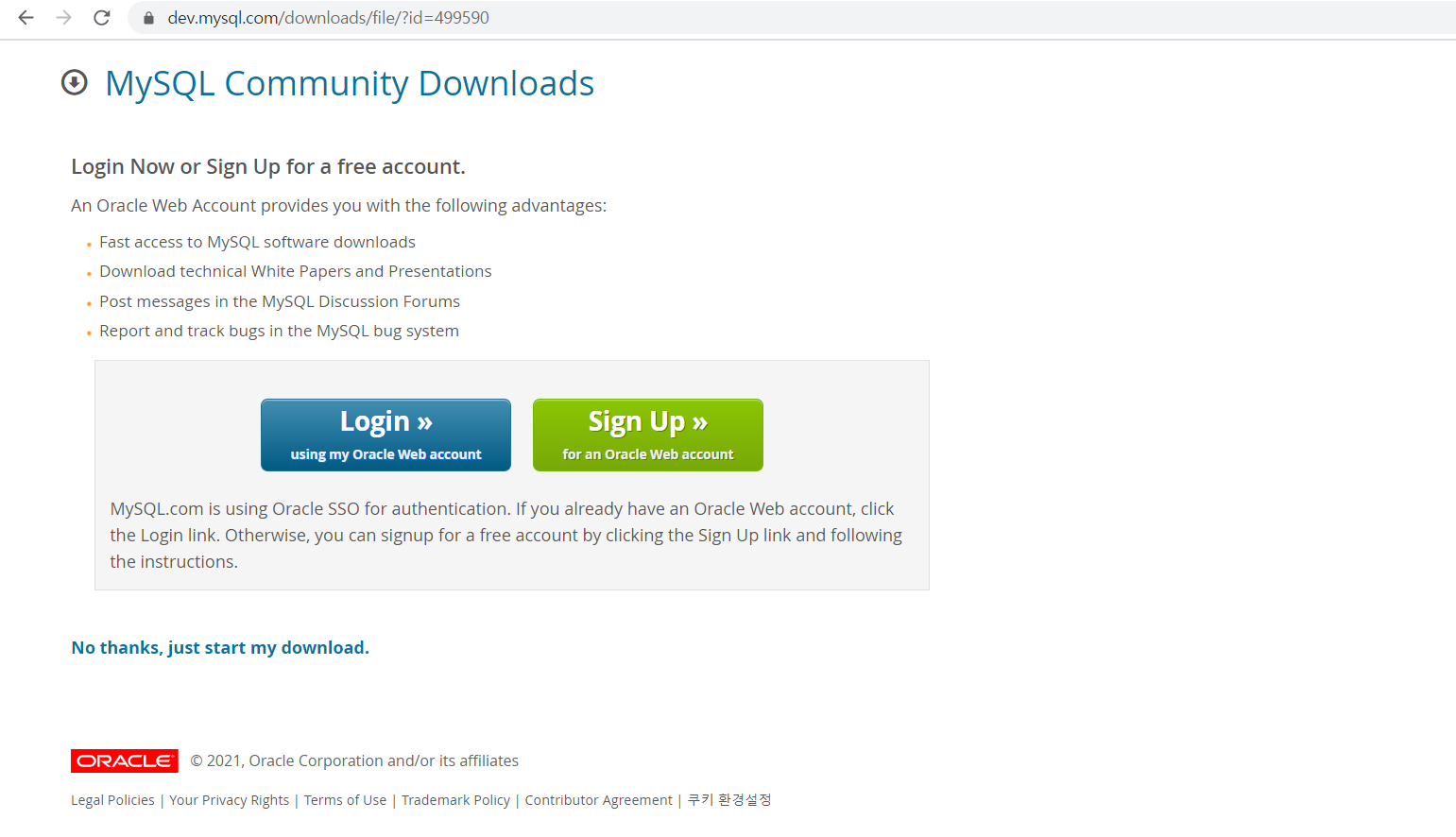Start download with 'No thanks' link
The width and height of the screenshot is (1456, 837).
coord(220,647)
